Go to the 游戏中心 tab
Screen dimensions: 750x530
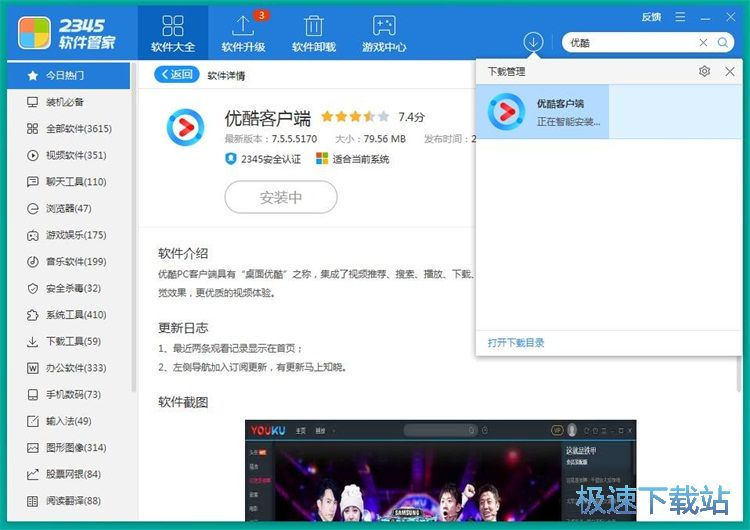[x=384, y=33]
